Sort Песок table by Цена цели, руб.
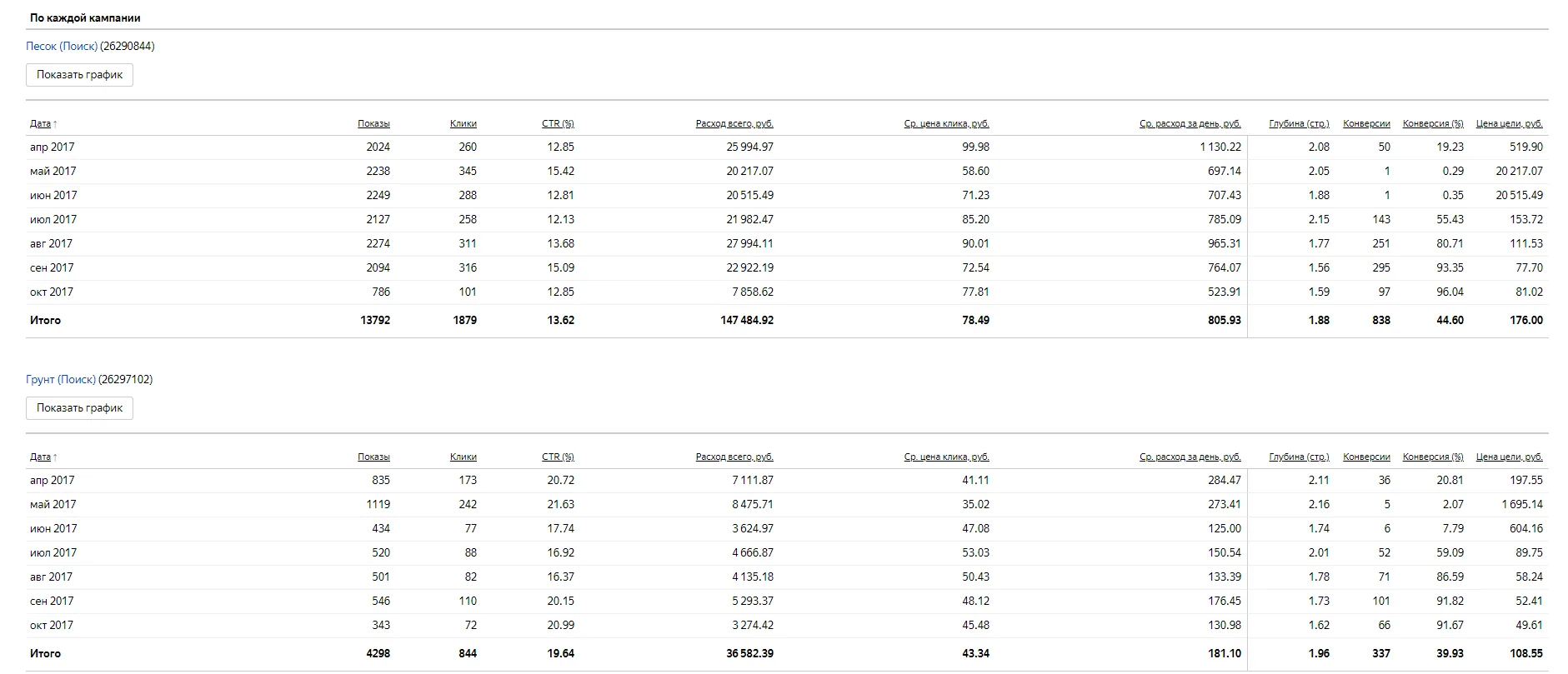 click(x=1510, y=124)
